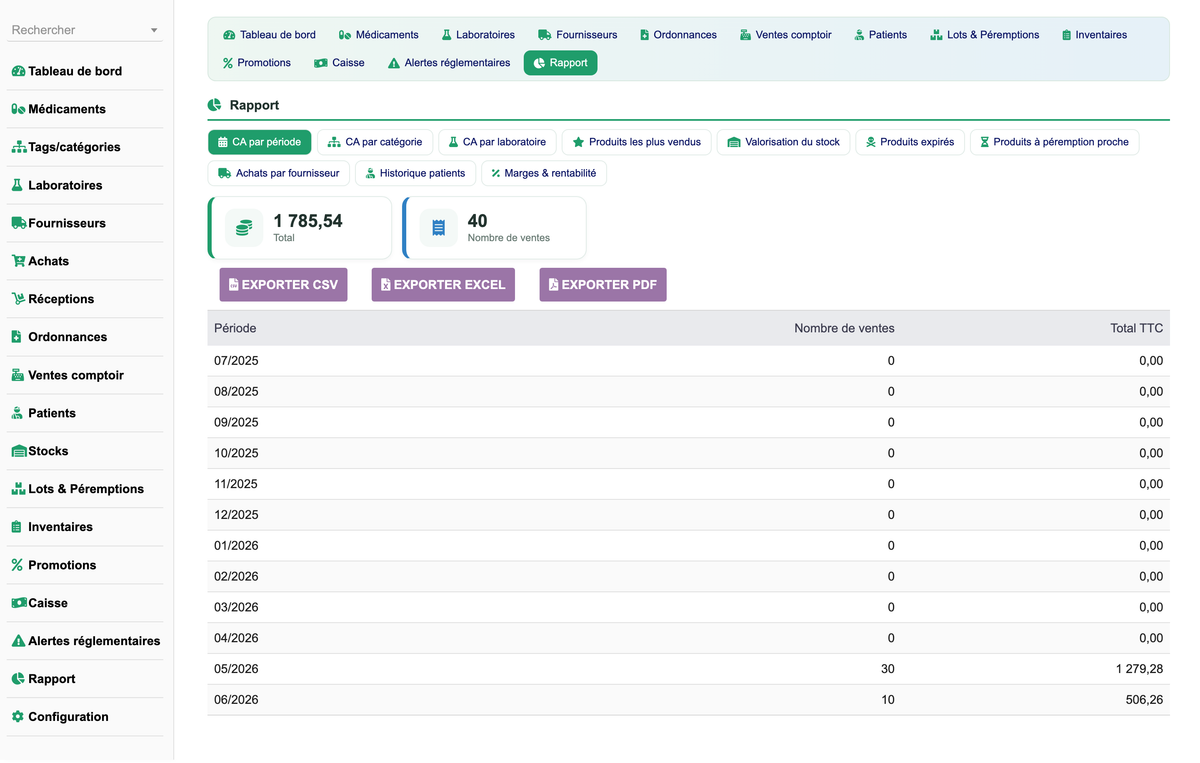The image size is (1200, 763).
Task: Click the Rapport pie chart icon in sidebar
Action: (x=18, y=680)
